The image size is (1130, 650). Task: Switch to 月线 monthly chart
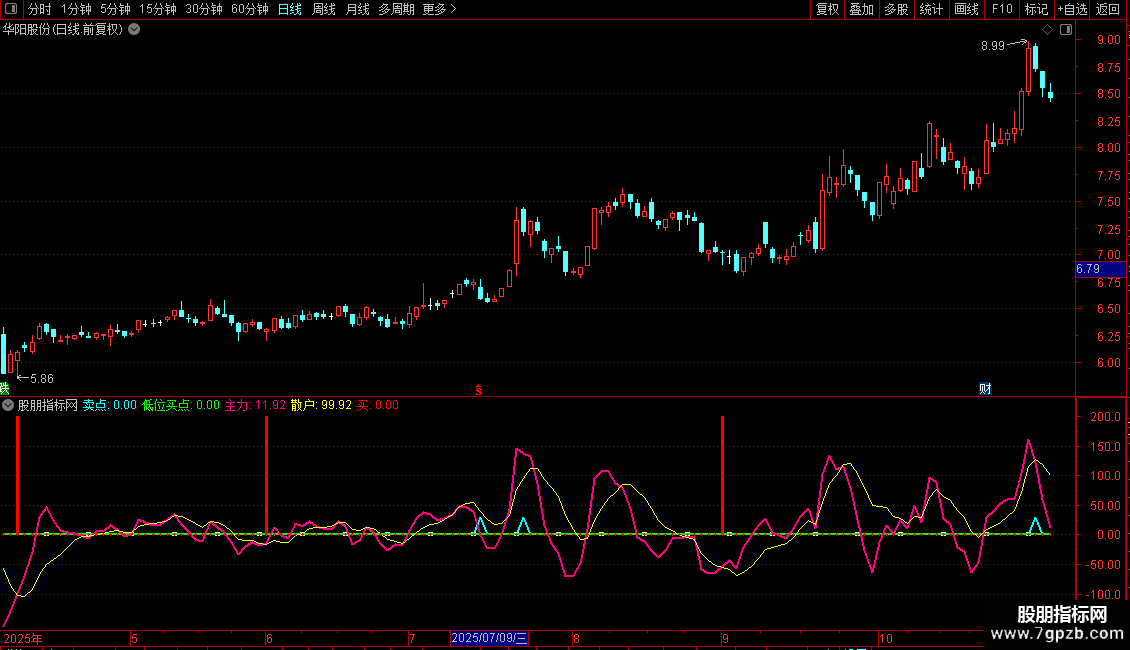pyautogui.click(x=357, y=9)
